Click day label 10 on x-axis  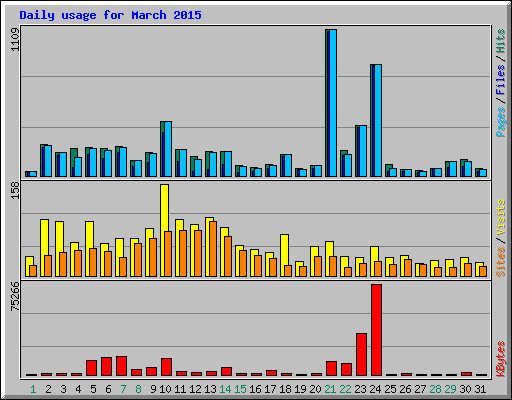165,389
